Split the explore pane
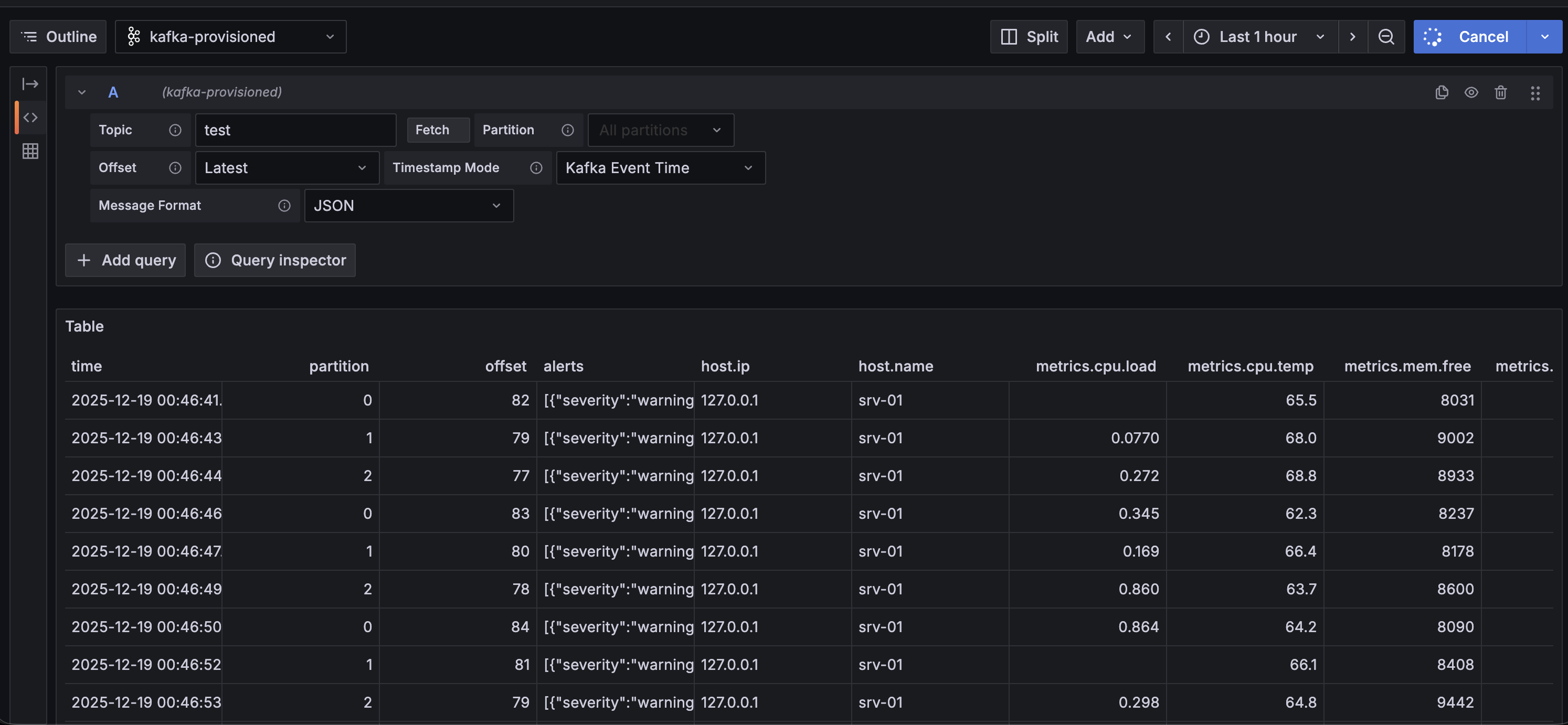The width and height of the screenshot is (1568, 725). (x=1029, y=37)
